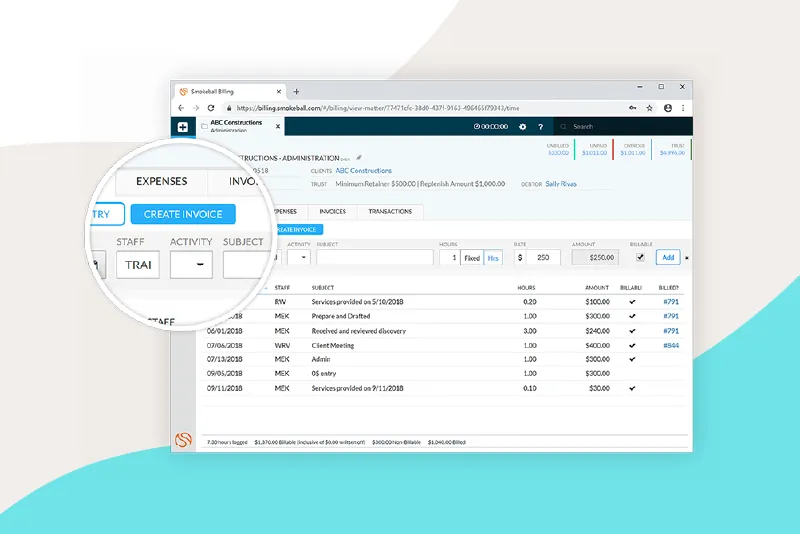Click the Amount field showing $250.00
This screenshot has height=534, width=800.
(x=595, y=258)
